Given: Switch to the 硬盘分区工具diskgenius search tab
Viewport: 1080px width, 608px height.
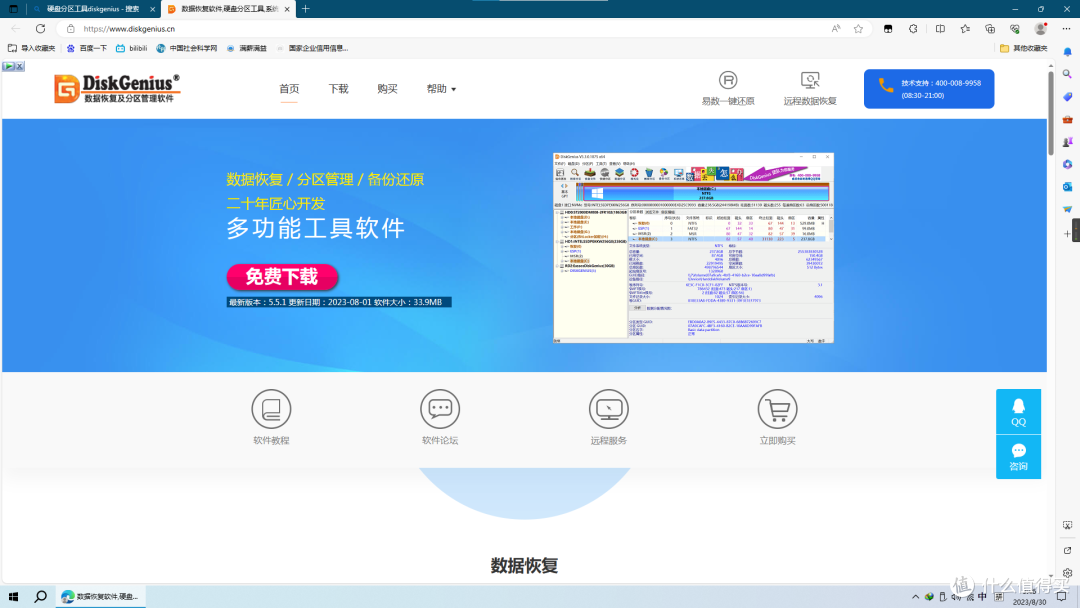Looking at the screenshot, I should coord(92,9).
